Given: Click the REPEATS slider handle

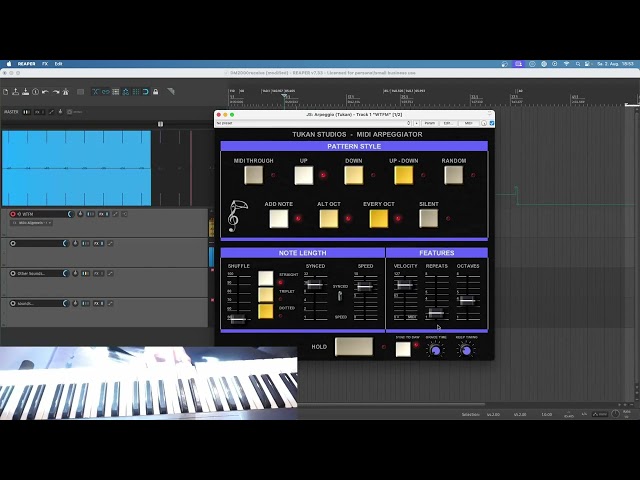Looking at the screenshot, I should pos(436,313).
